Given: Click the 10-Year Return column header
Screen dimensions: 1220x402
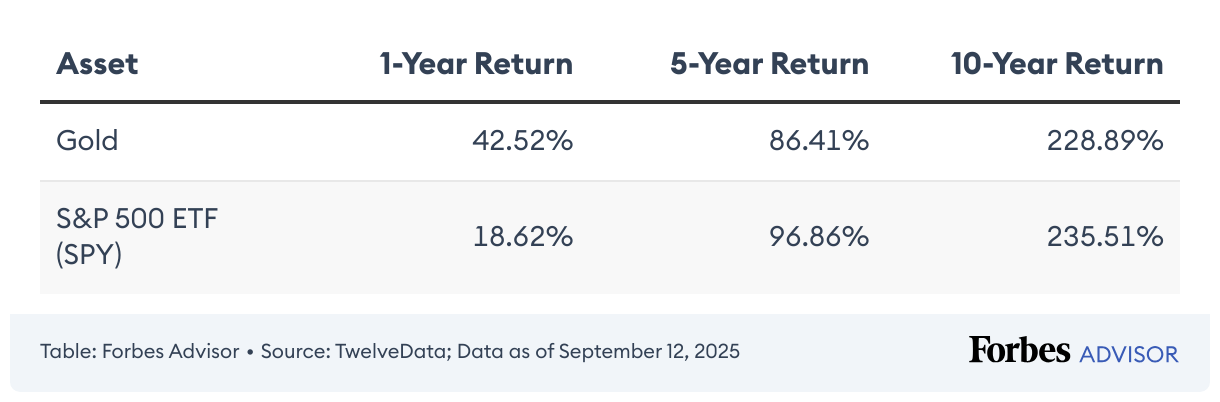Looking at the screenshot, I should click(x=1058, y=65).
